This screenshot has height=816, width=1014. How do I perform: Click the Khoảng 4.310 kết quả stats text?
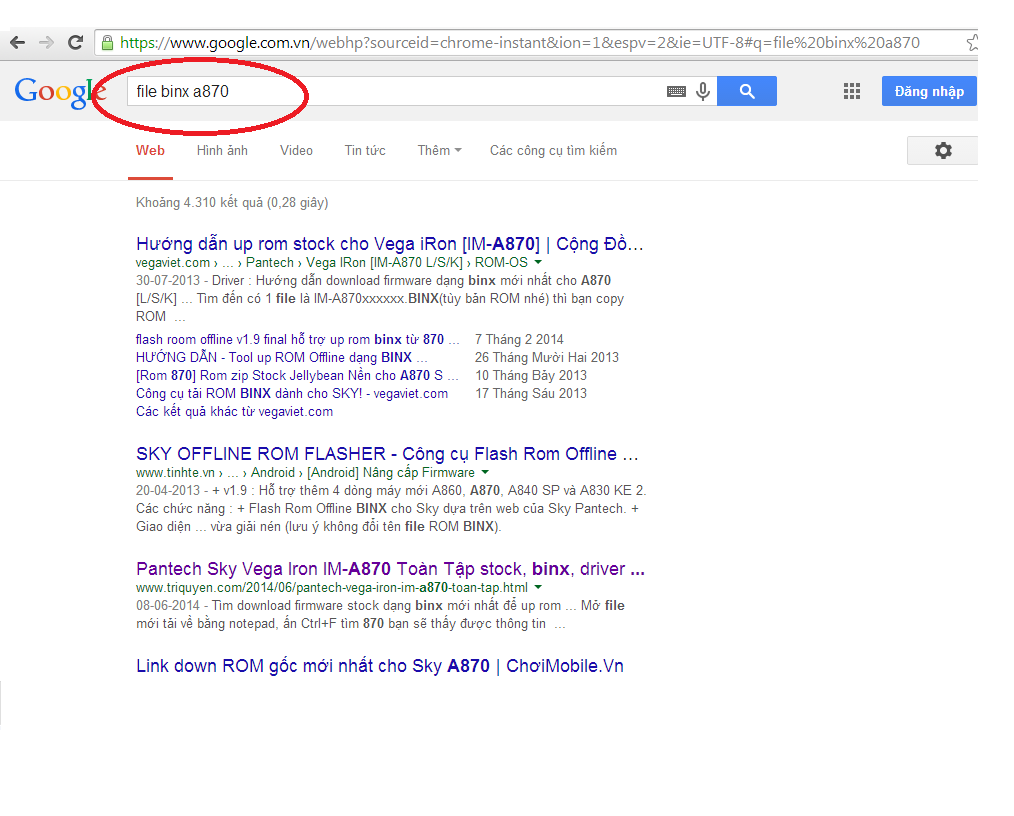pos(232,202)
